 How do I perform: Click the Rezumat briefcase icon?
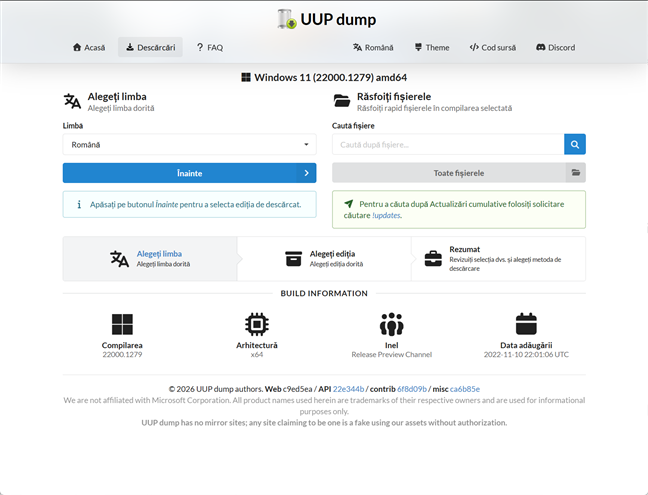[433, 259]
